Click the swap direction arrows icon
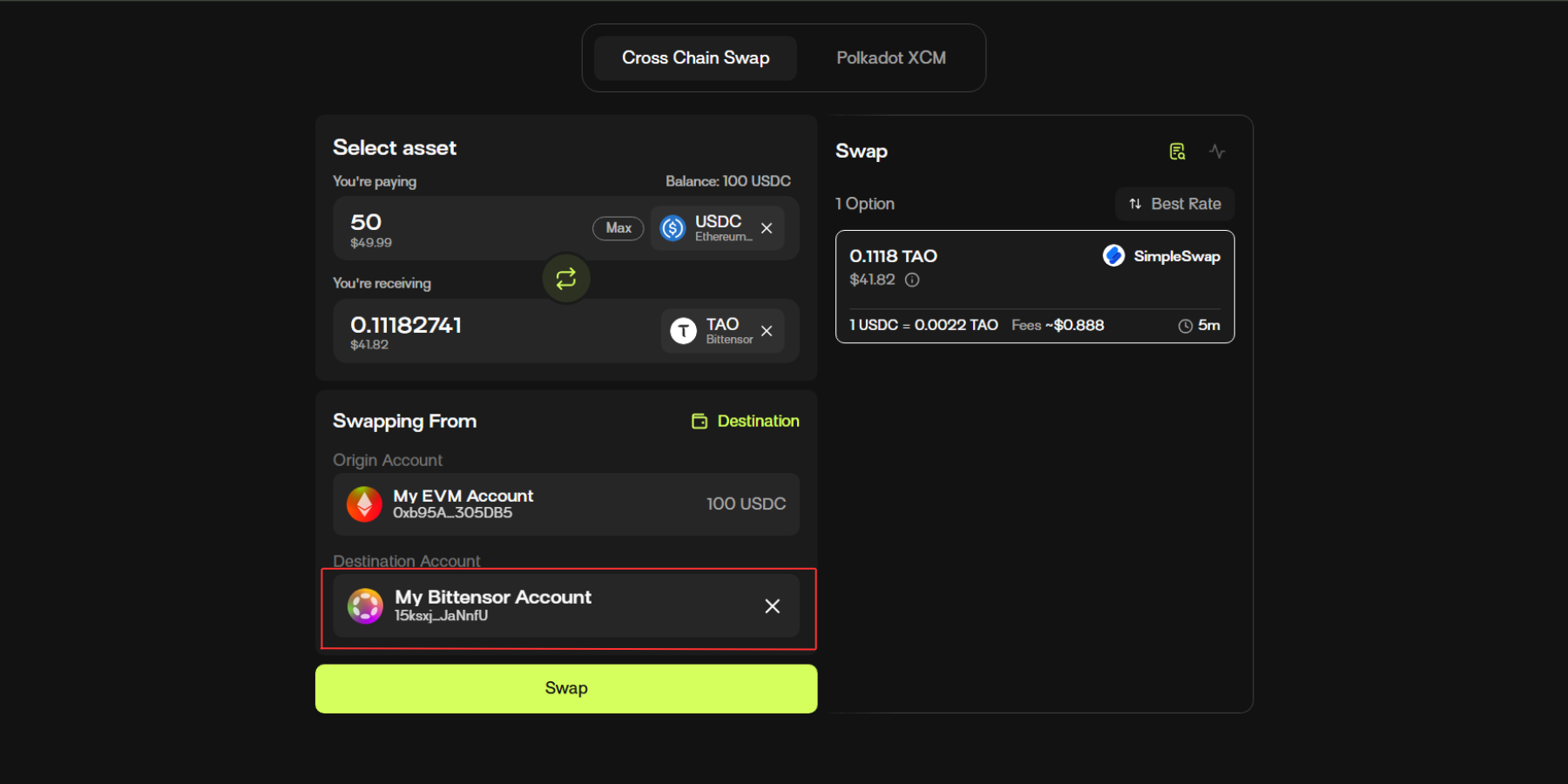 (x=566, y=279)
